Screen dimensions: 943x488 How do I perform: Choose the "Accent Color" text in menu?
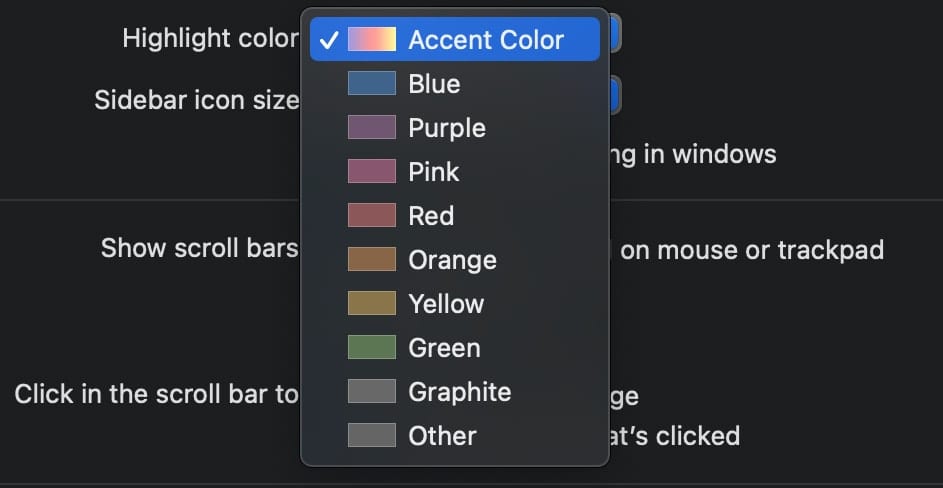coord(486,40)
